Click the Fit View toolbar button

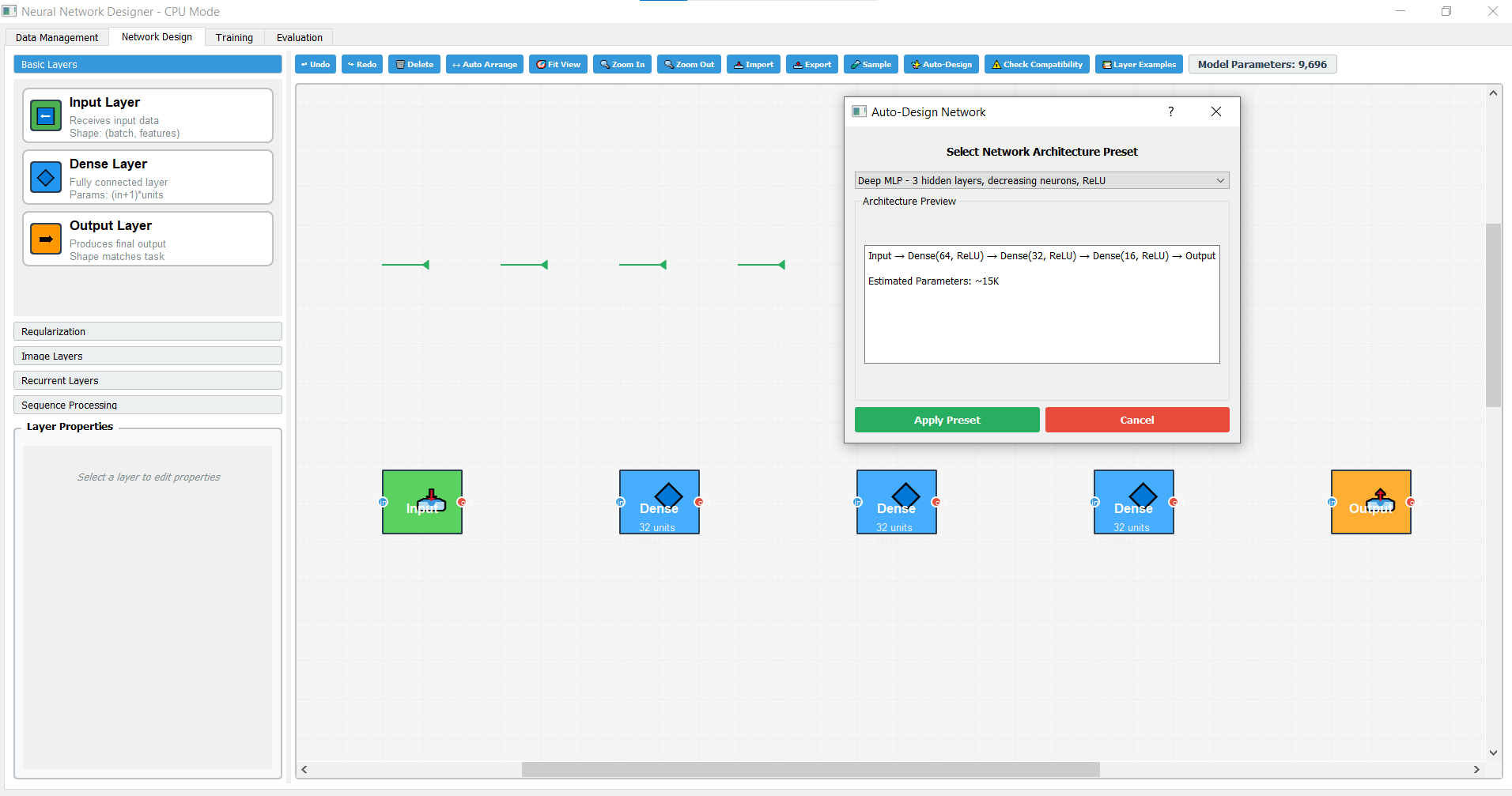pos(558,65)
